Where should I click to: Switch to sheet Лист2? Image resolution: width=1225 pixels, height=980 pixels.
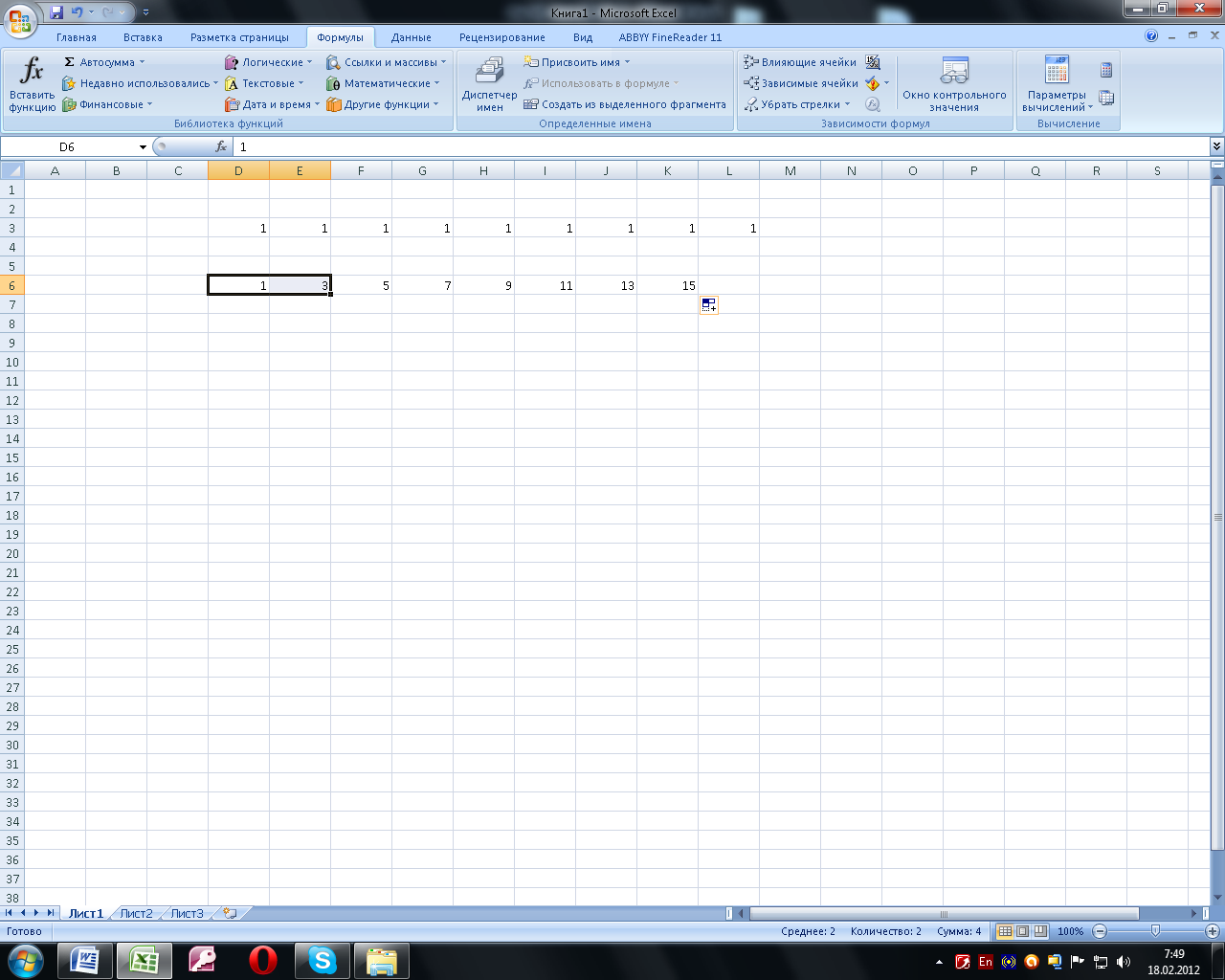pos(136,913)
